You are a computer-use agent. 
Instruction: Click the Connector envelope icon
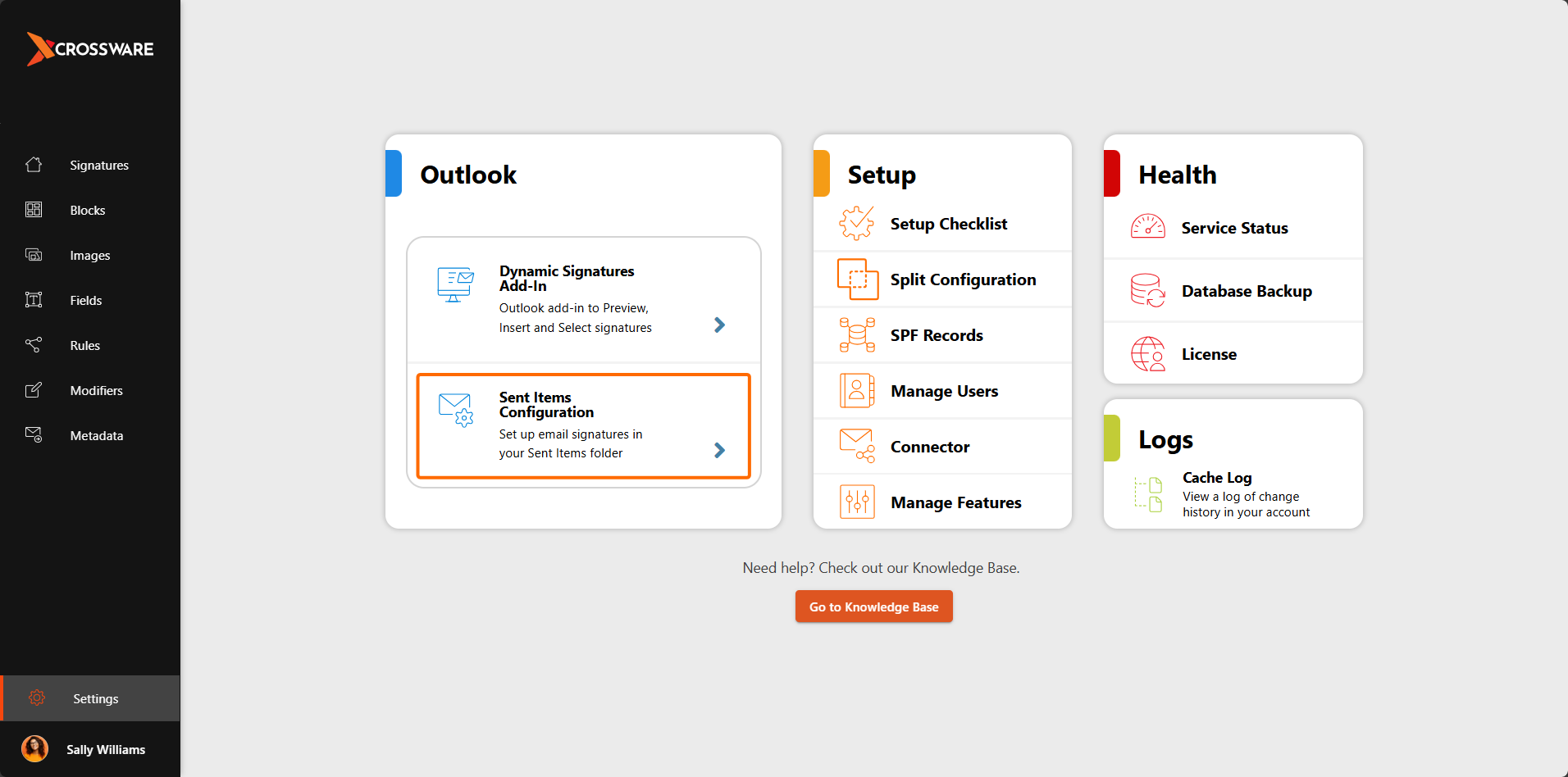857,447
